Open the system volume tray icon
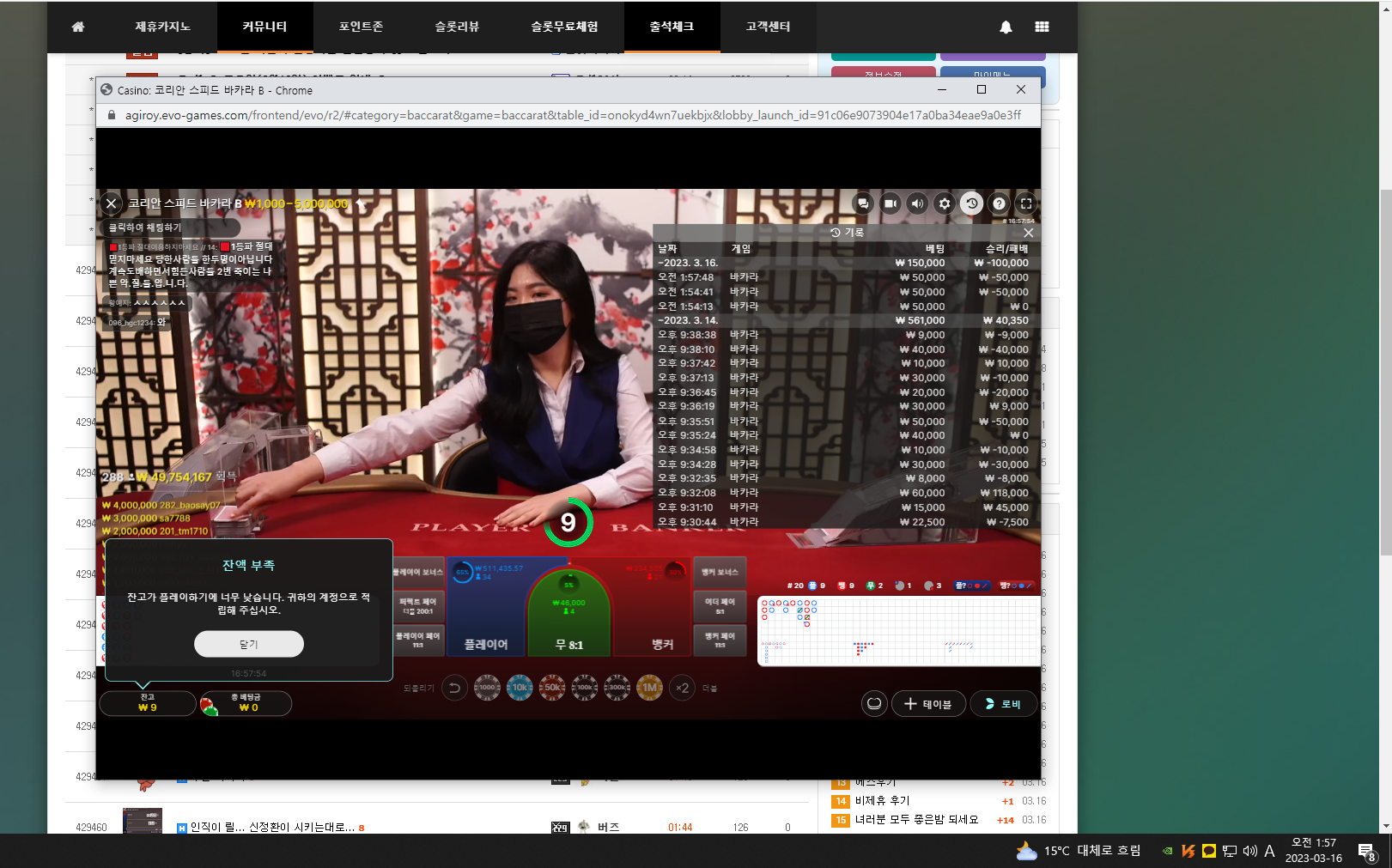This screenshot has height=868, width=1392. pos(1249,851)
